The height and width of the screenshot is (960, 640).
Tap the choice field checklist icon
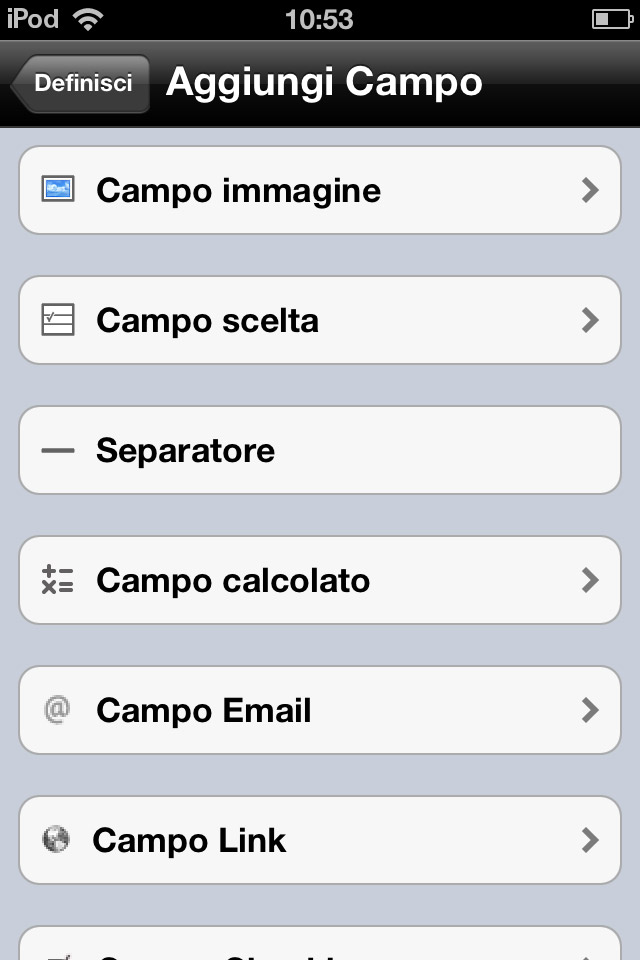click(x=58, y=320)
